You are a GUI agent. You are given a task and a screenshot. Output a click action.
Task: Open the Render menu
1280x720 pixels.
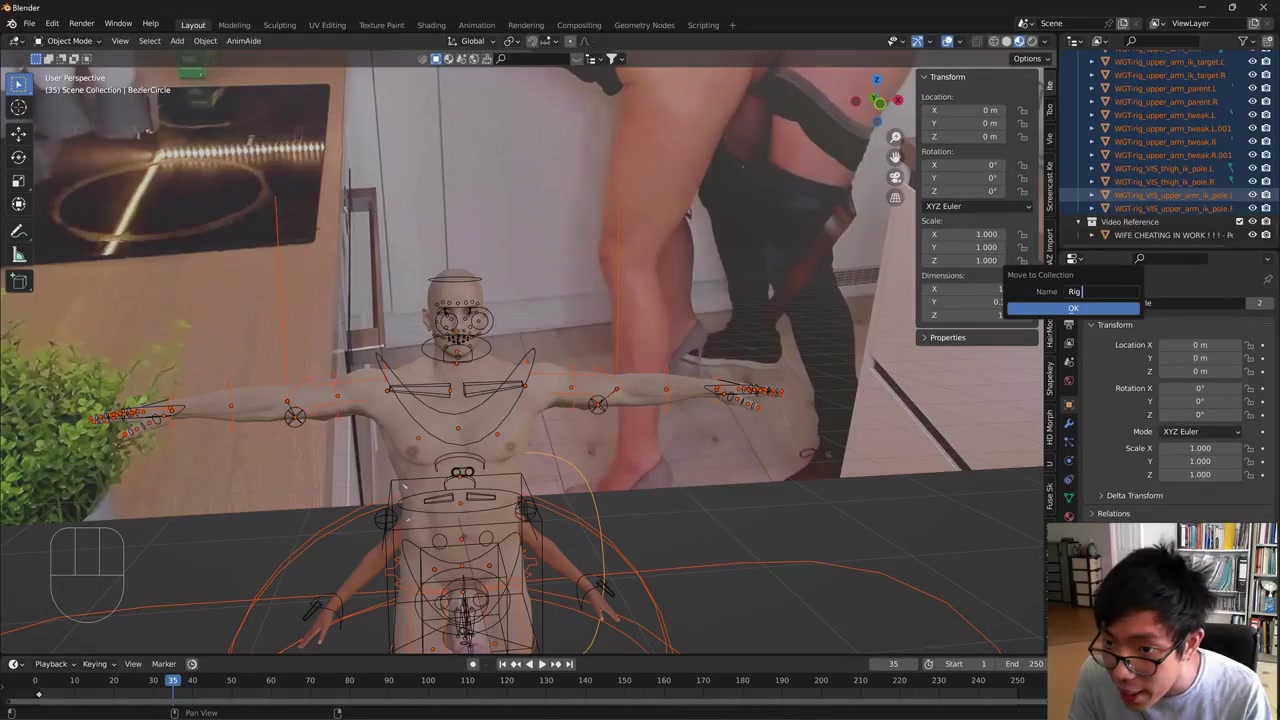coord(81,23)
